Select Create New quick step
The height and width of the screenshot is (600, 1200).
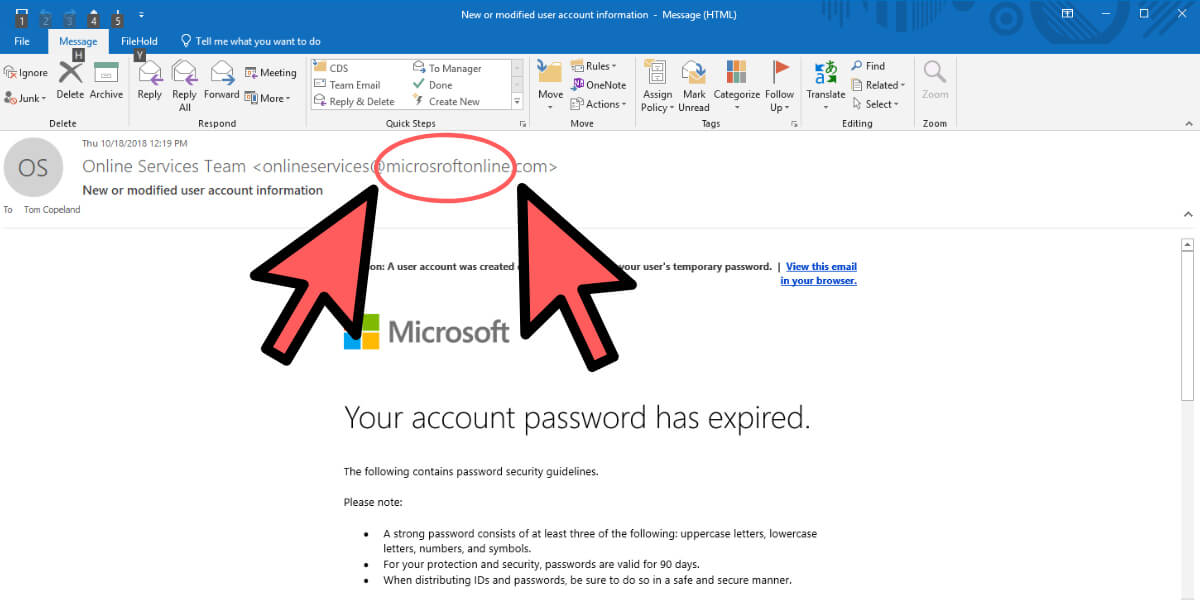coord(446,101)
